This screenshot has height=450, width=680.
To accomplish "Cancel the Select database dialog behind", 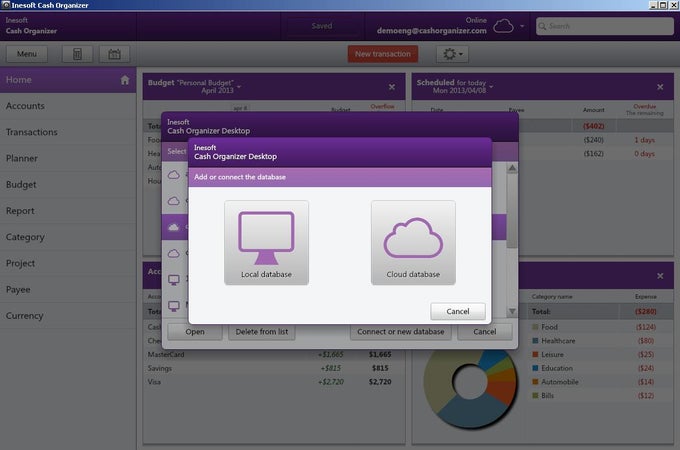I will [484, 332].
